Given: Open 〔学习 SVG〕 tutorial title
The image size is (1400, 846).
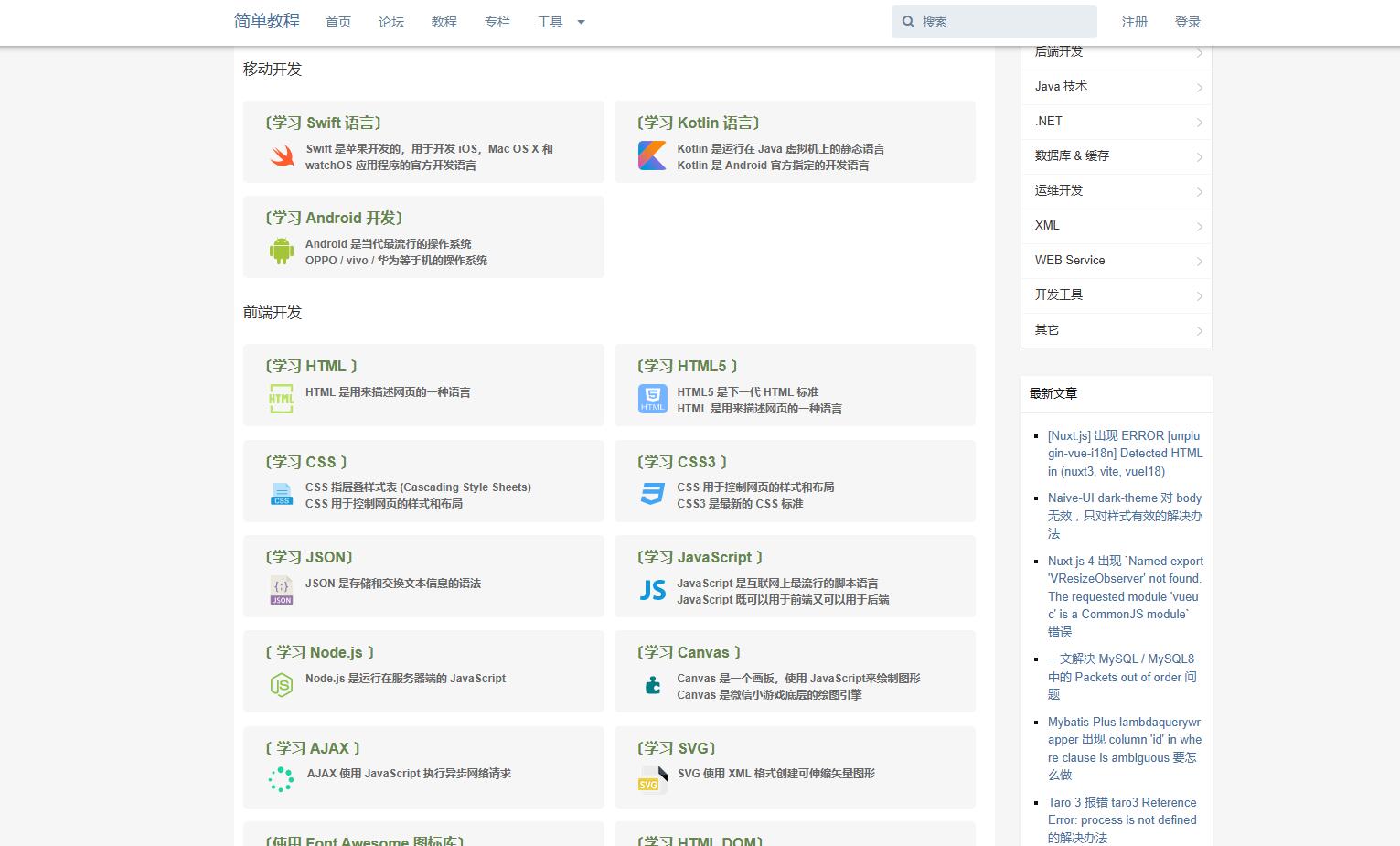Looking at the screenshot, I should pyautogui.click(x=676, y=748).
